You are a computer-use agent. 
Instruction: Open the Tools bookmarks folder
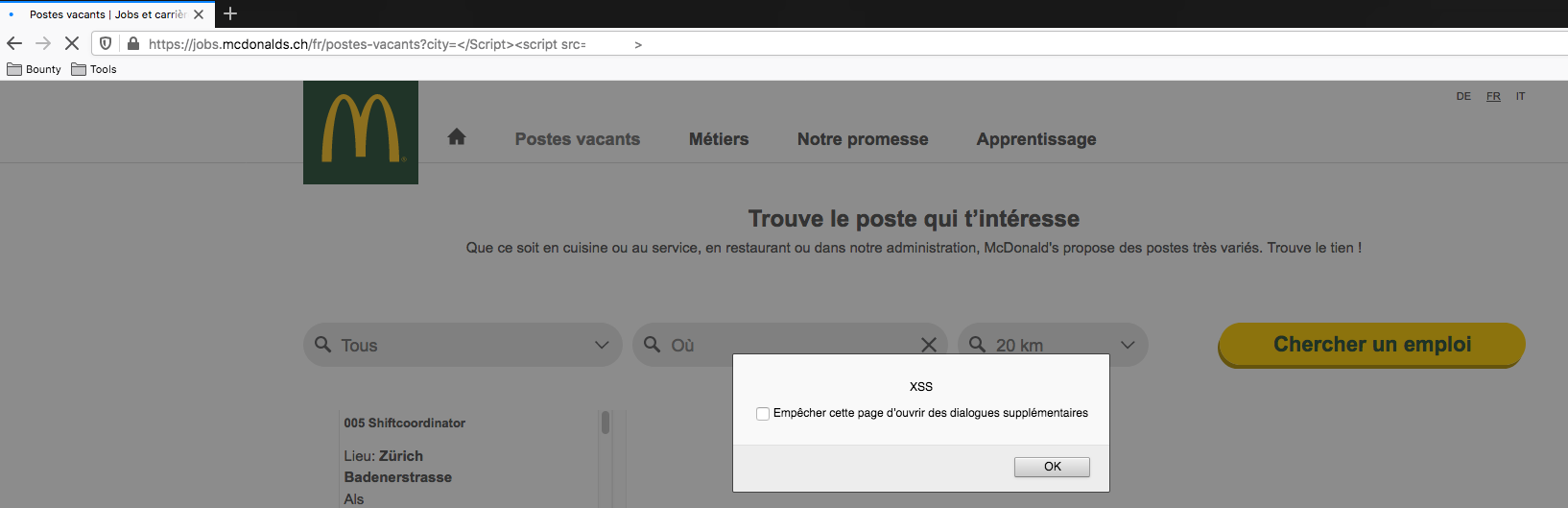click(94, 69)
